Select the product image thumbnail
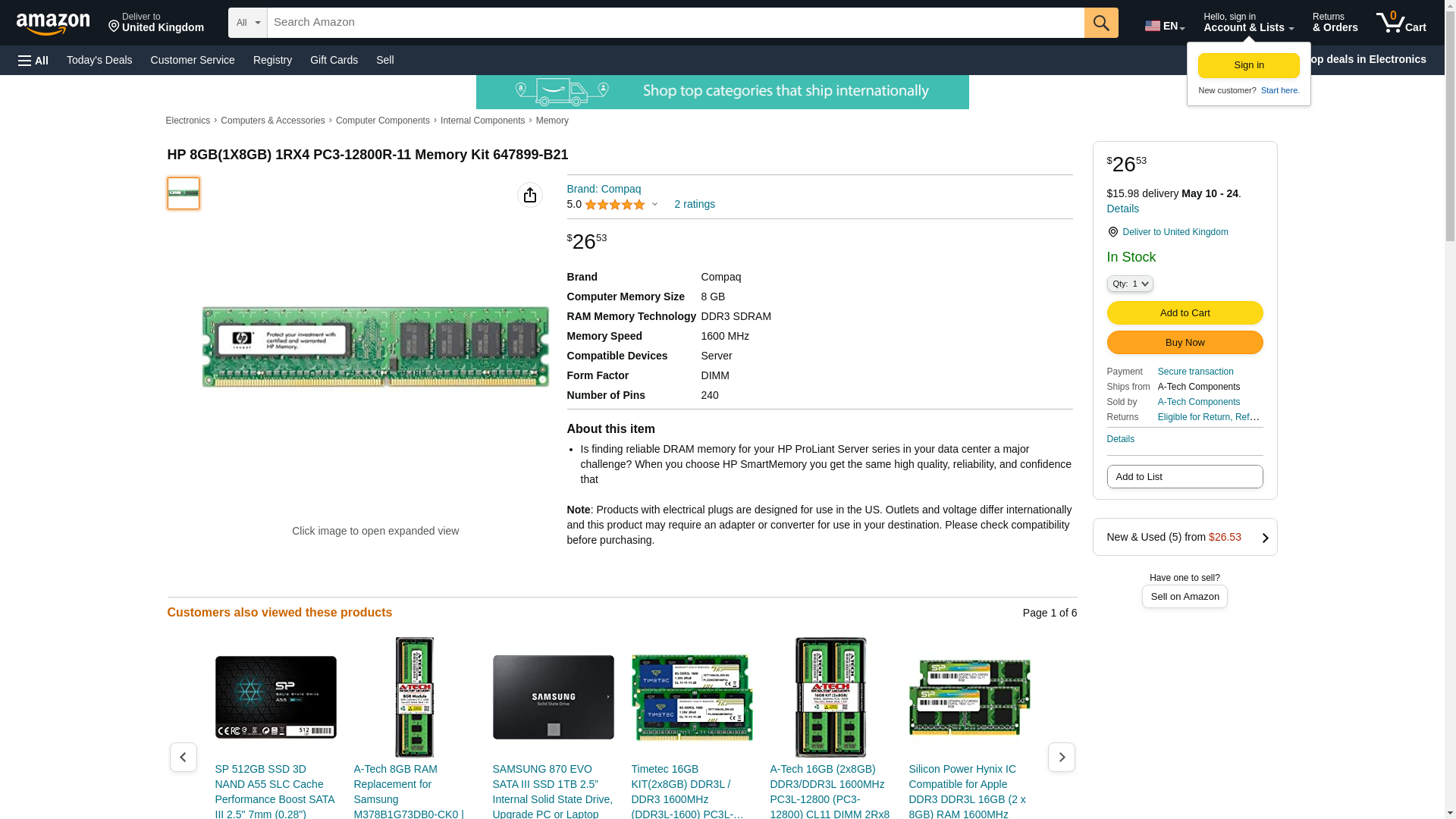 (183, 193)
